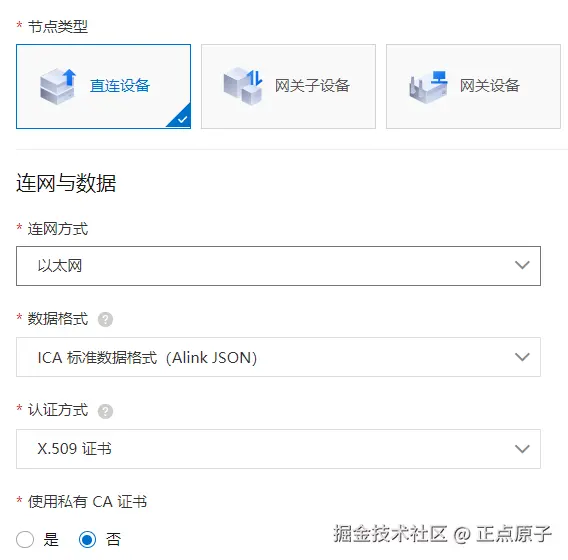Click the 直连设备 stacked box icon

point(58,87)
